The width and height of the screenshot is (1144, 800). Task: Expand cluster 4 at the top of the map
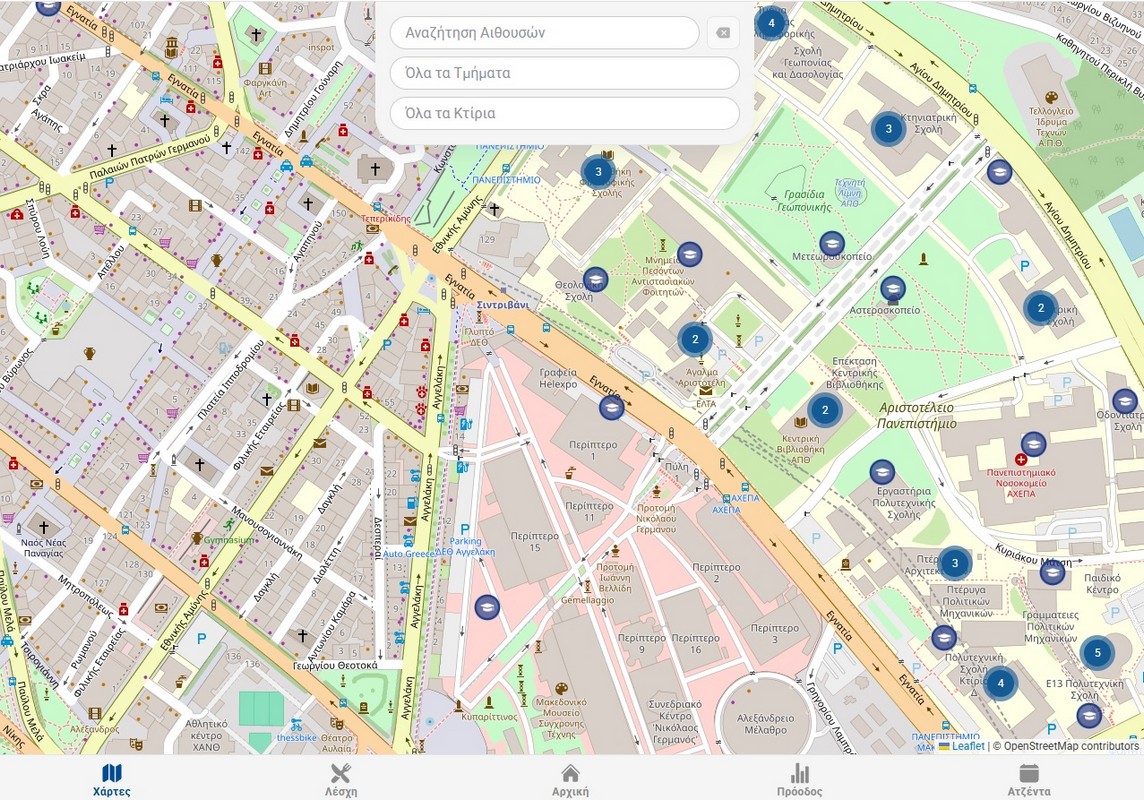(770, 22)
